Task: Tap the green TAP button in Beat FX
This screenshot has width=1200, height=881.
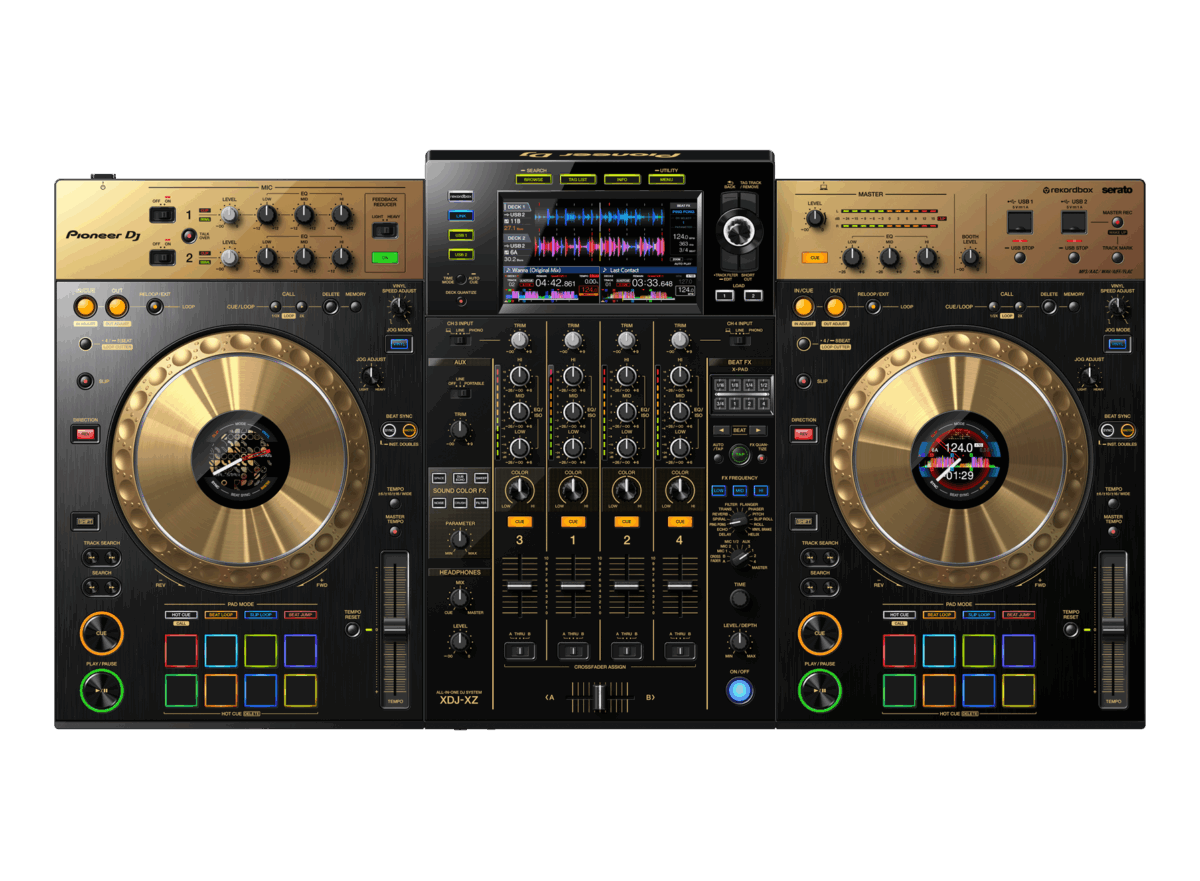Action: [x=740, y=454]
